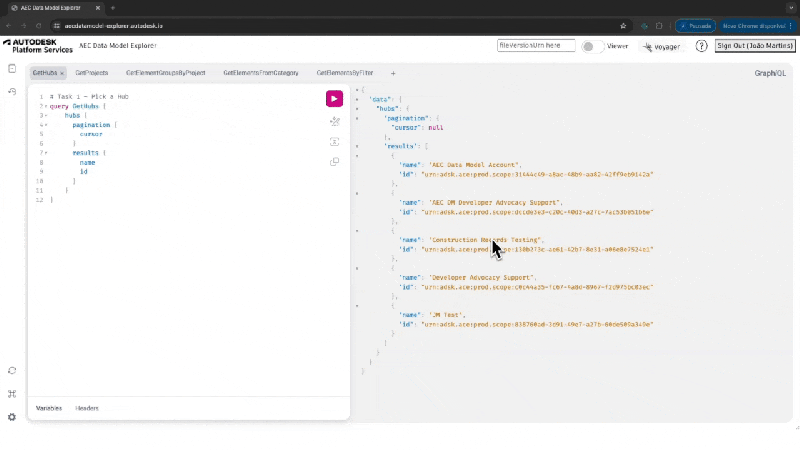This screenshot has height=450, width=800.
Task: Go forward with the browser forward arrow
Action: 23,26
